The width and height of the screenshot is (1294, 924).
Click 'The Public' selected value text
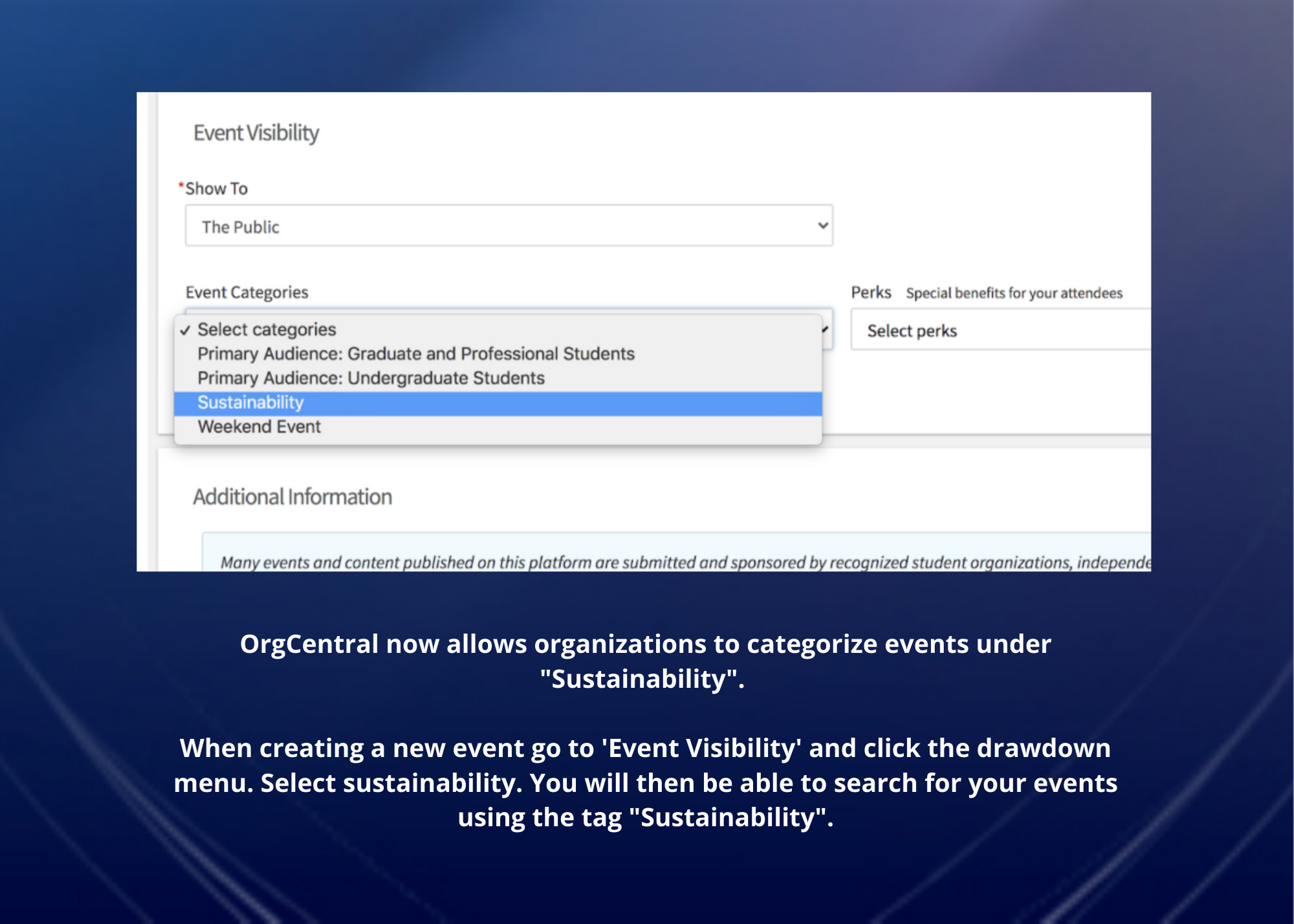tap(240, 227)
